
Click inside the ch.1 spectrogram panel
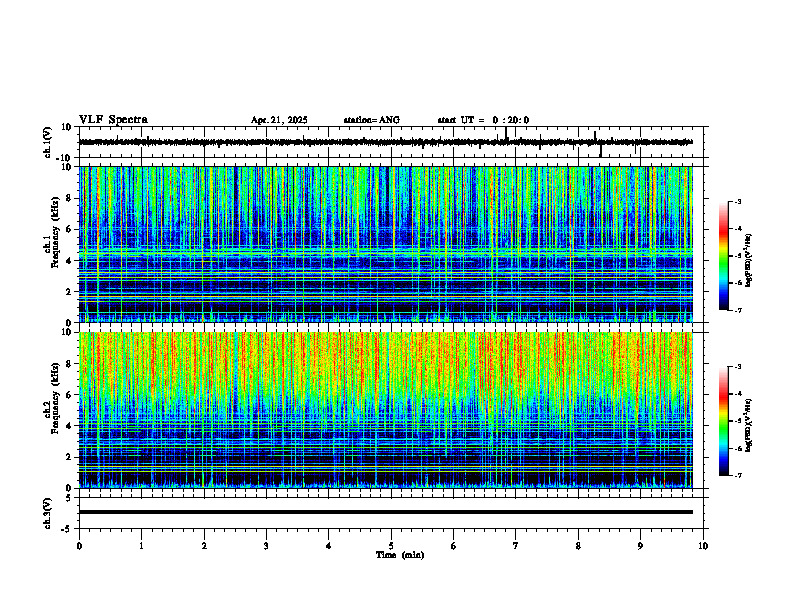pos(385,244)
